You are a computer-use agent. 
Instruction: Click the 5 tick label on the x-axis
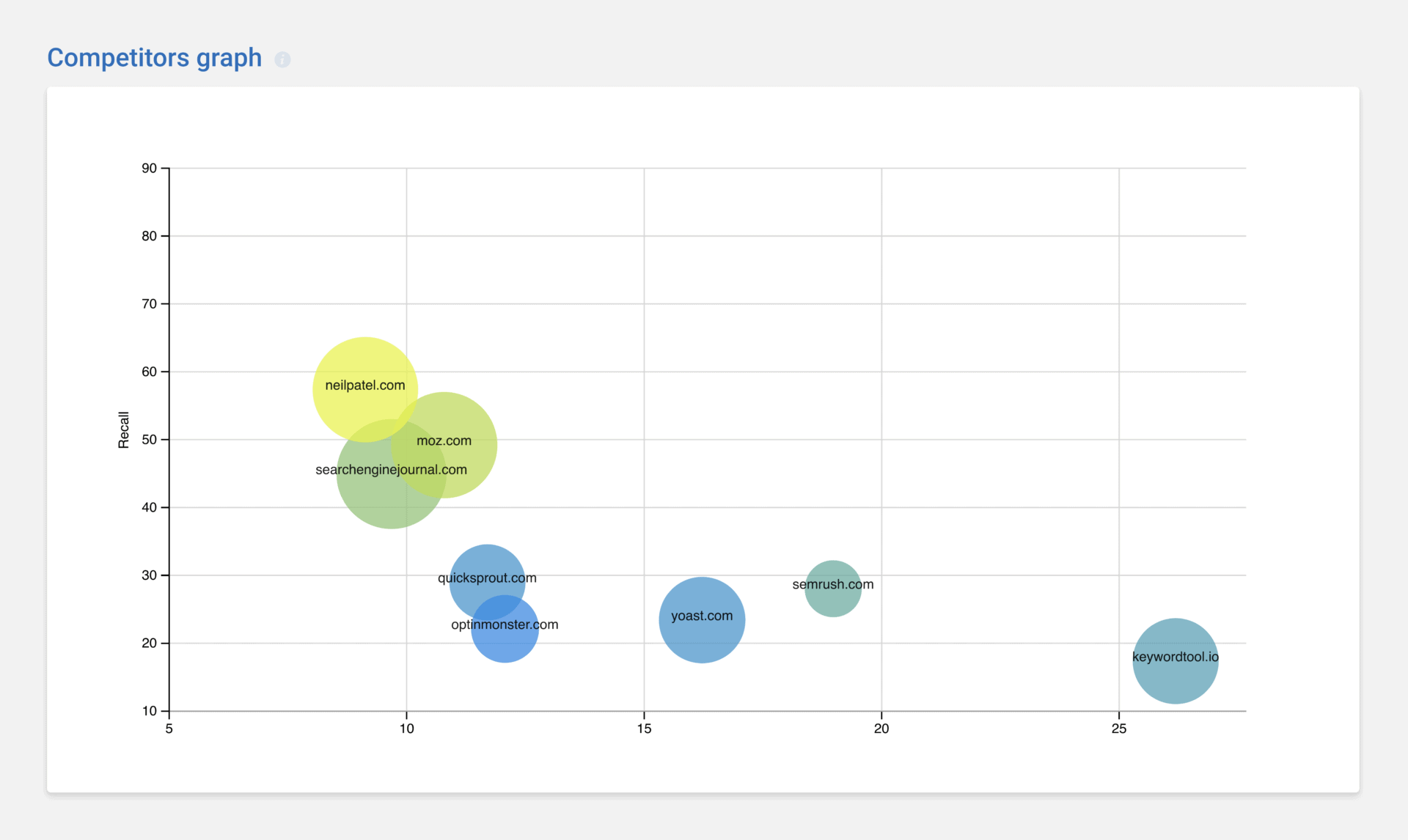tap(168, 729)
